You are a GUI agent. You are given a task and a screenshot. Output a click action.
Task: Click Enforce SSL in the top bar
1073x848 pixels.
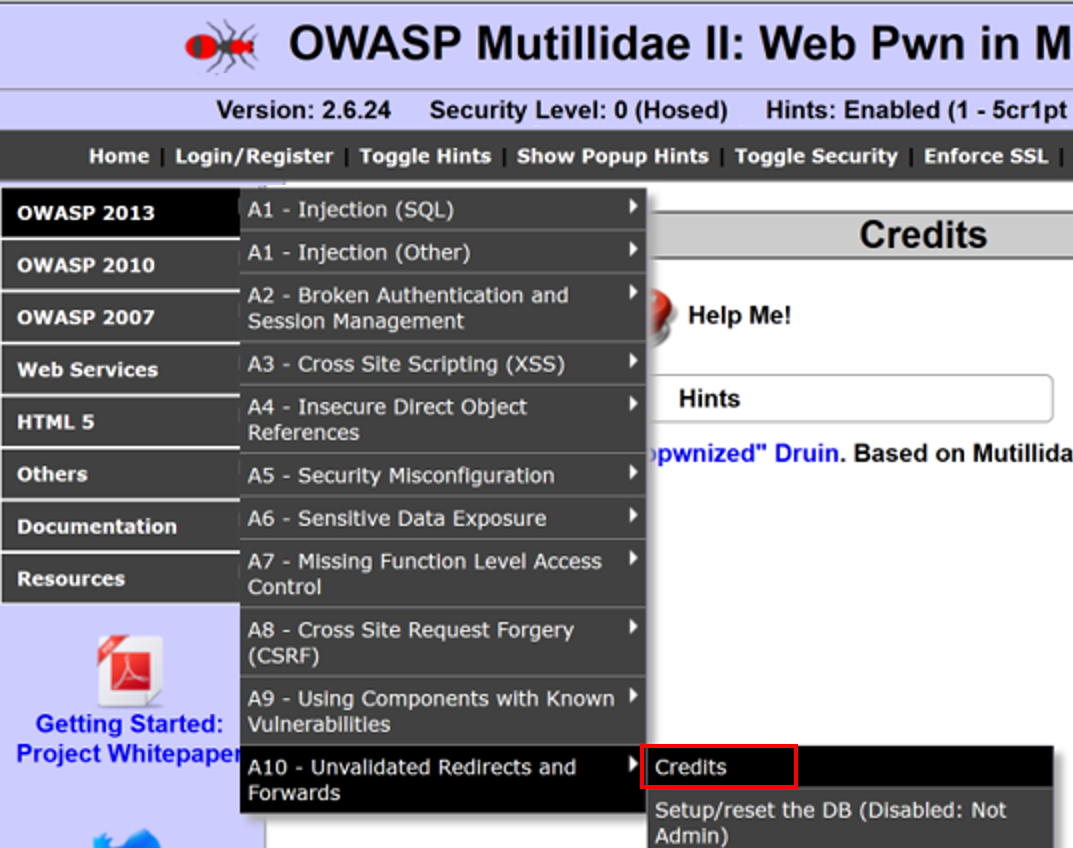[x=985, y=156]
